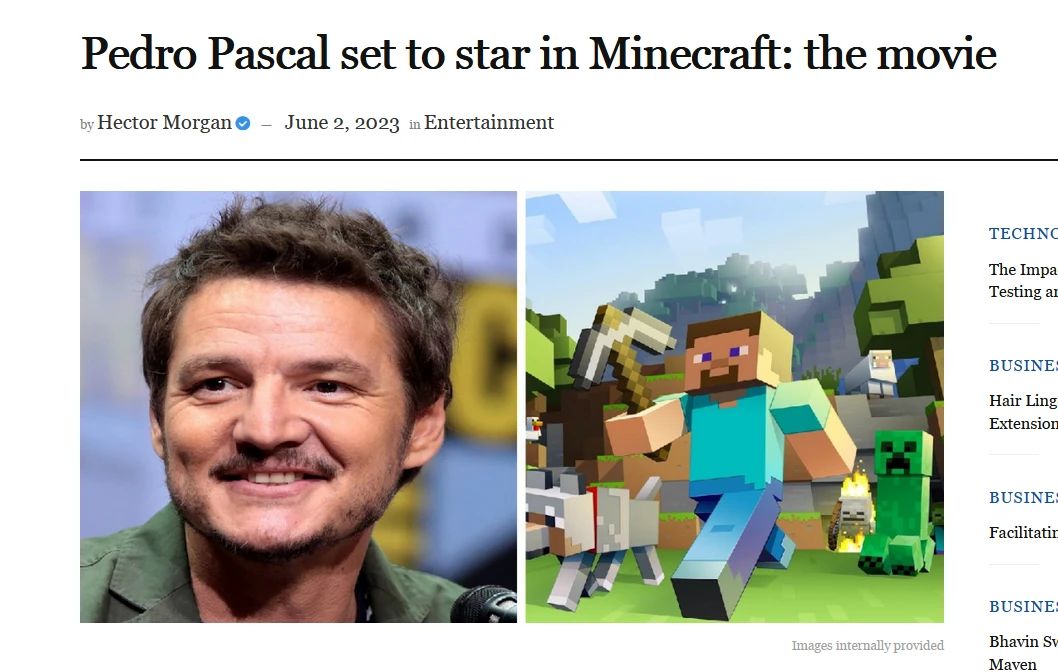Open the "Facilitatin..." sidebar article
The image size is (1058, 672).
[1023, 532]
